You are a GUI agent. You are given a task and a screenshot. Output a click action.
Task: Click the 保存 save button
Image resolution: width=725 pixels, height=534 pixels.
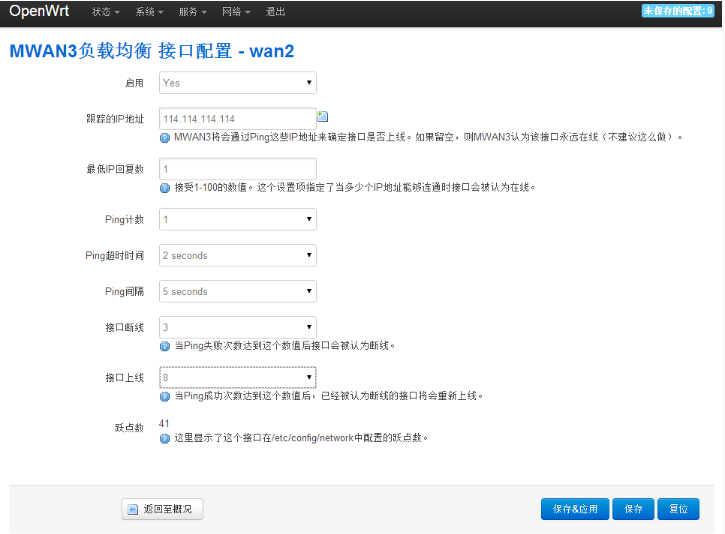point(633,509)
